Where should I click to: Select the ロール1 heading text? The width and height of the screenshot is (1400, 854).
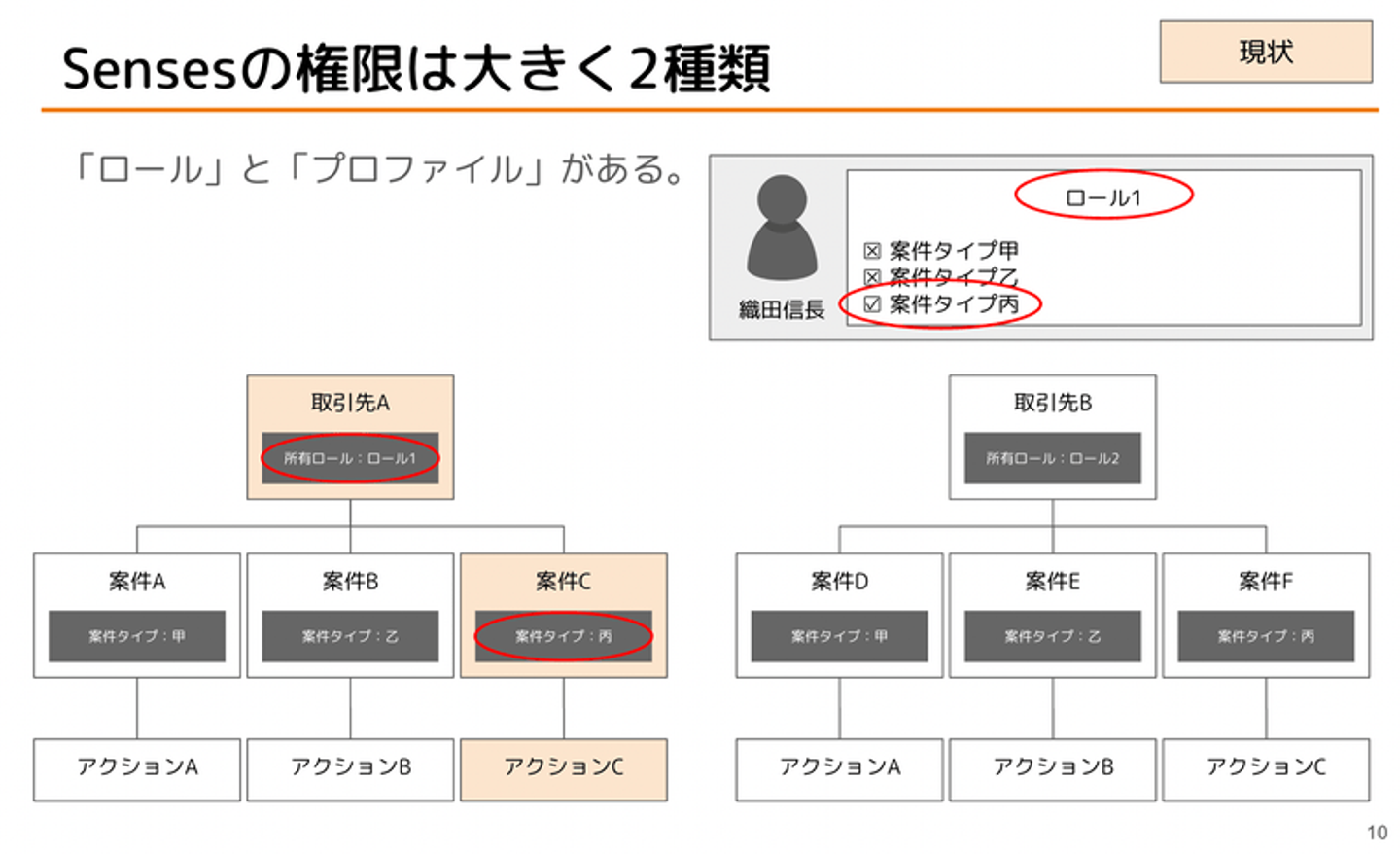click(1103, 198)
